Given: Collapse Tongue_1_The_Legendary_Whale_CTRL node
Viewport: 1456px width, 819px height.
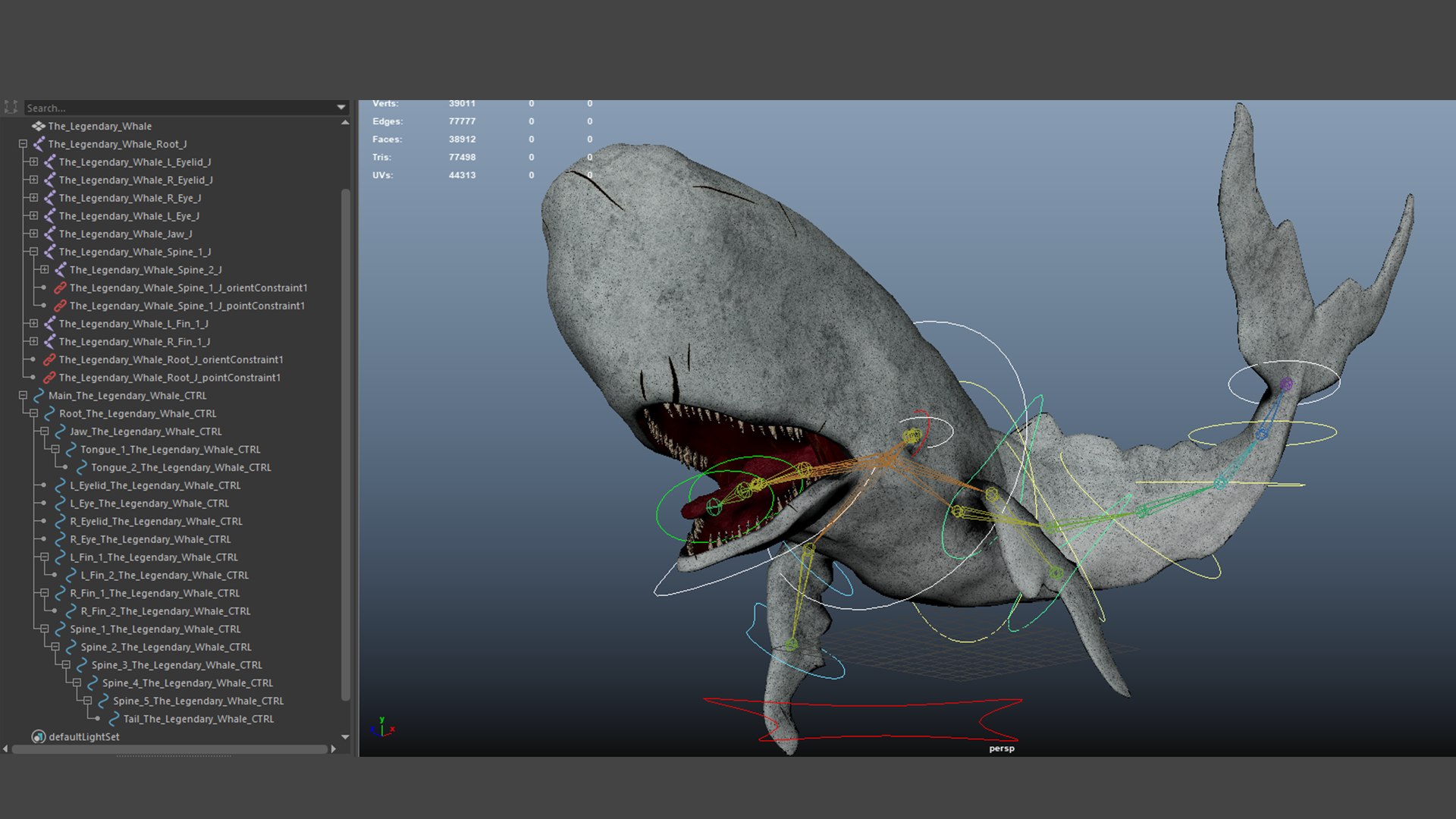Looking at the screenshot, I should tap(55, 450).
